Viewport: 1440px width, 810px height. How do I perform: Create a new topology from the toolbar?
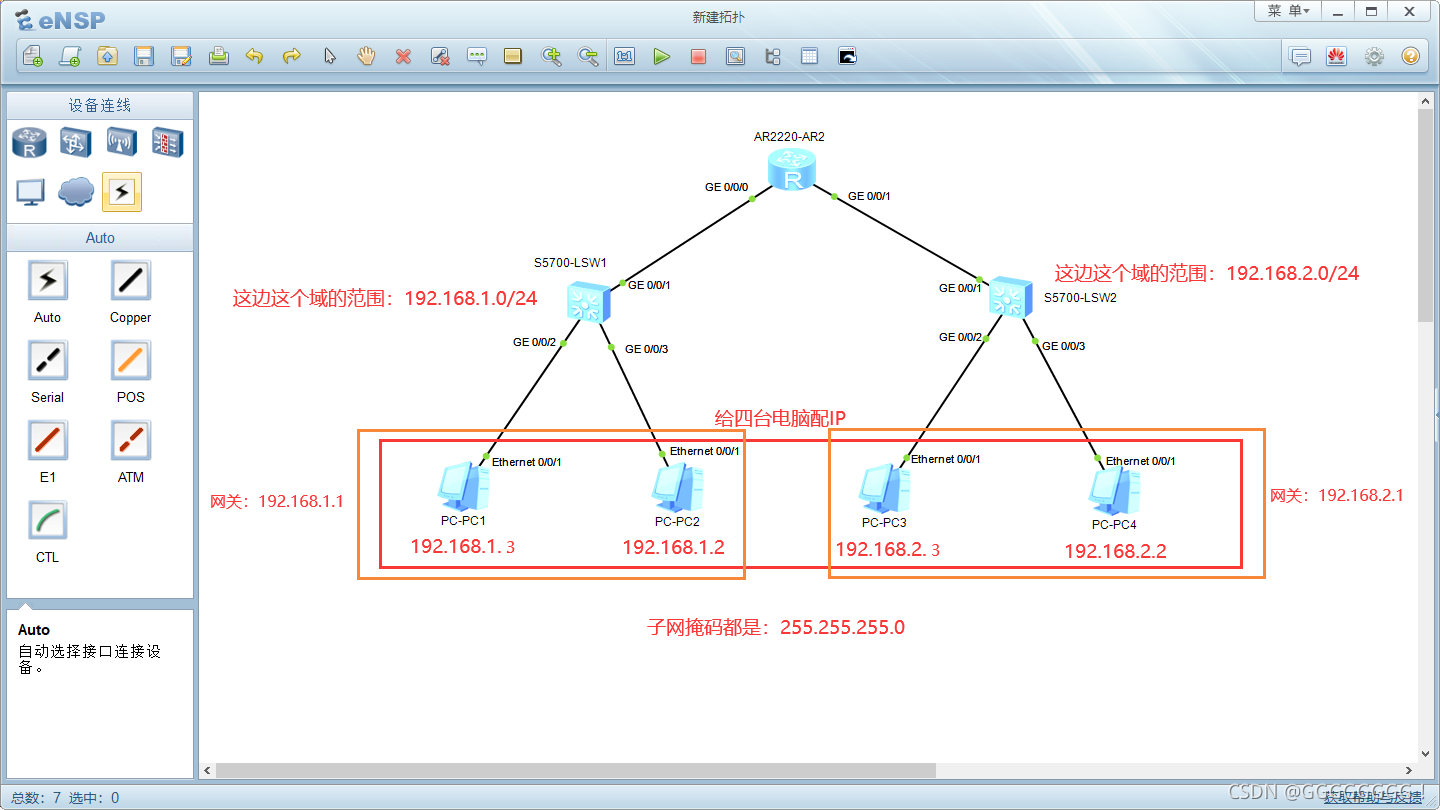point(33,56)
